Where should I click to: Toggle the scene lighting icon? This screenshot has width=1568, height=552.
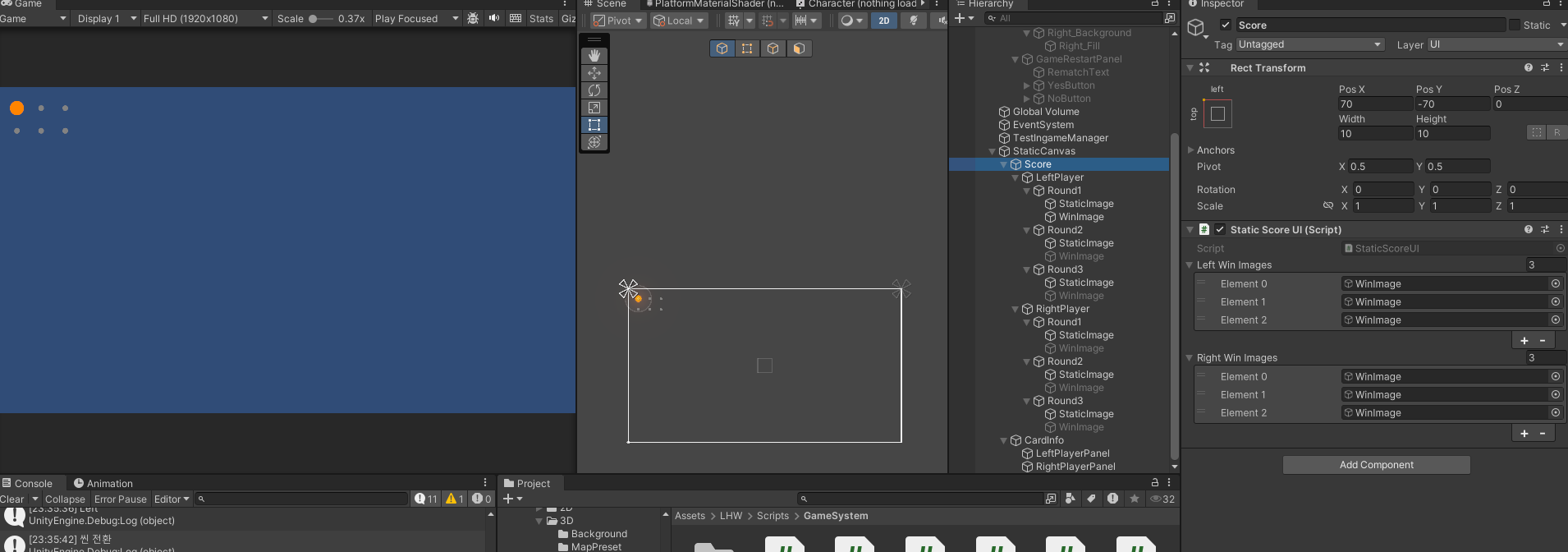tap(914, 21)
